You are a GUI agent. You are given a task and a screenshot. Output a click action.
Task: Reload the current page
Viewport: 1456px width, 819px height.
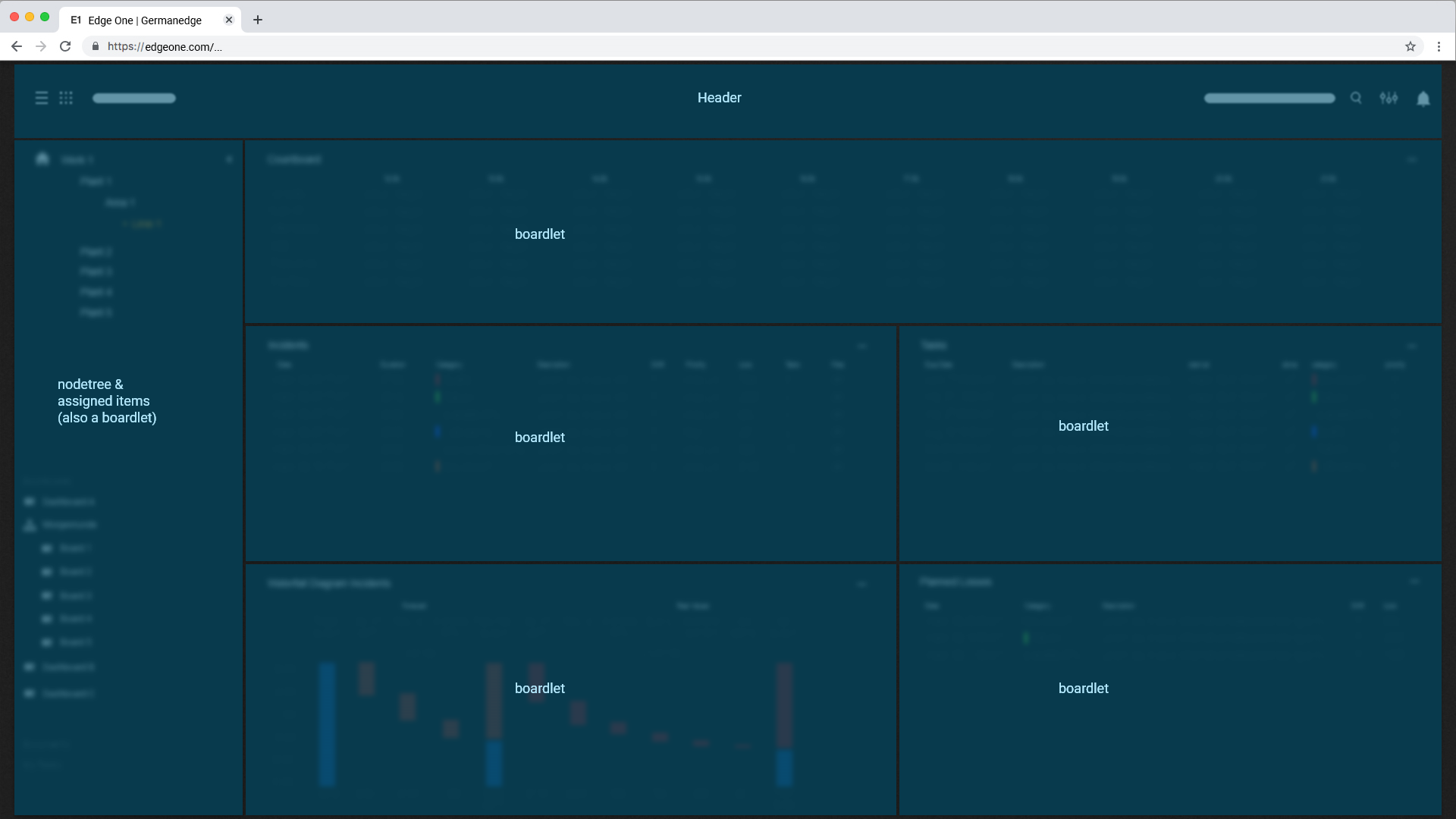[65, 46]
